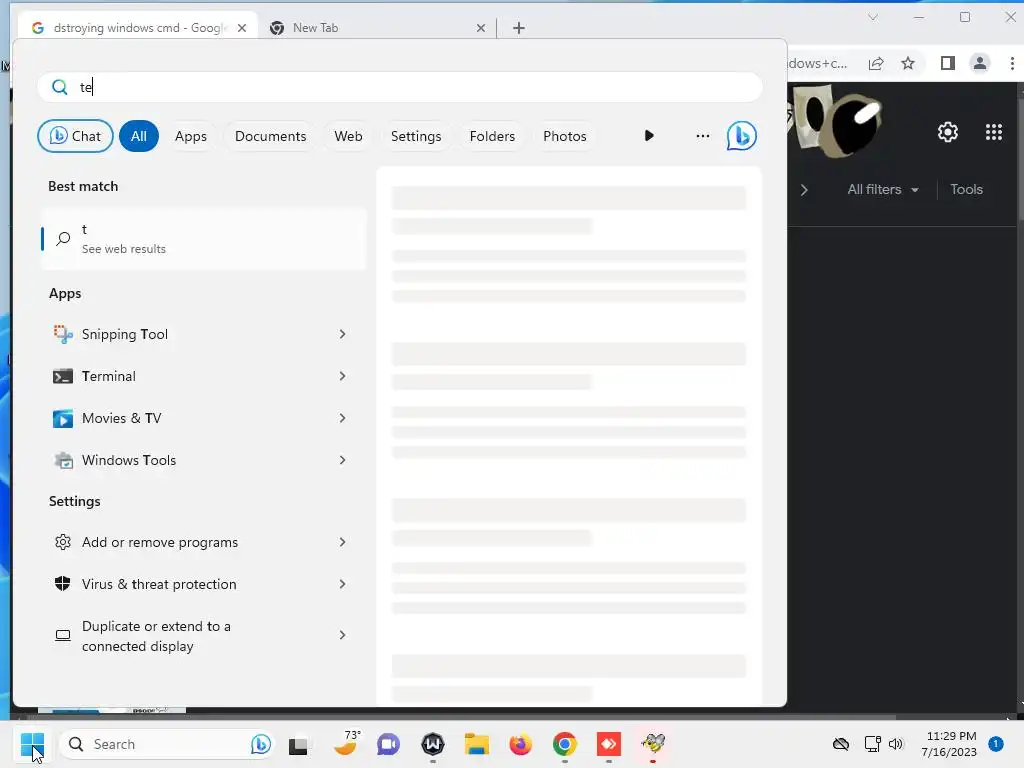Open Virus & threat protection setting
Screen dimensions: 1024x768
coord(203,584)
